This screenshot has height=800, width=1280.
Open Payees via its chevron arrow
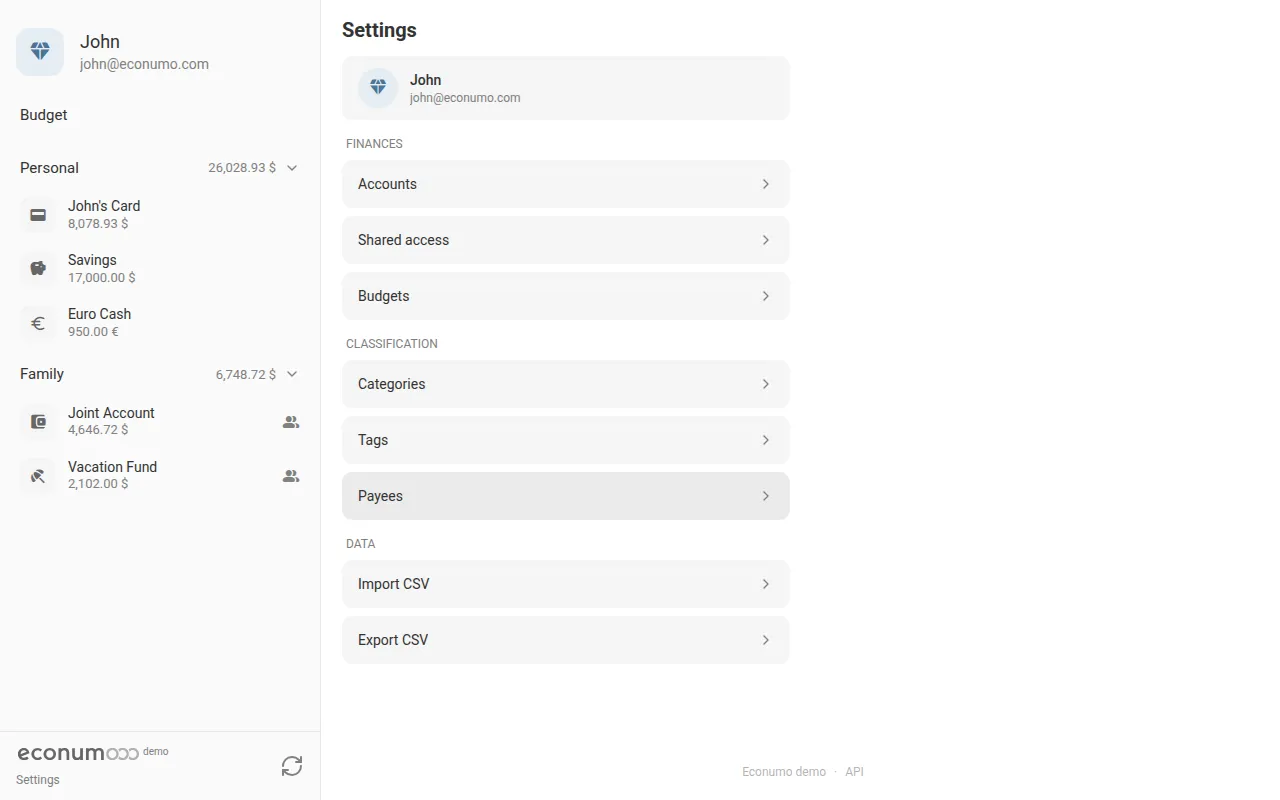point(766,496)
